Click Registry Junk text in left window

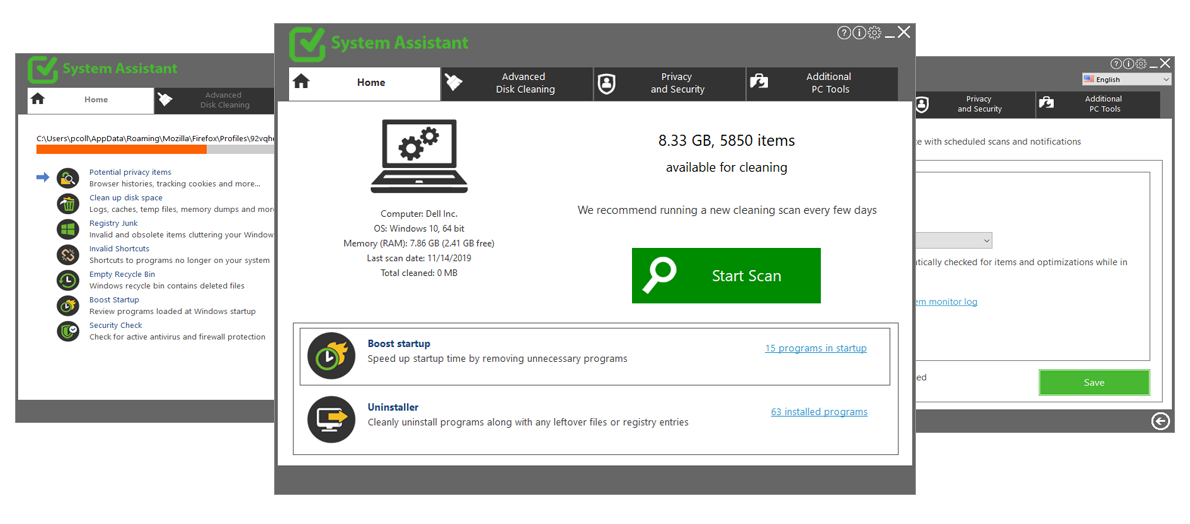click(x=114, y=223)
